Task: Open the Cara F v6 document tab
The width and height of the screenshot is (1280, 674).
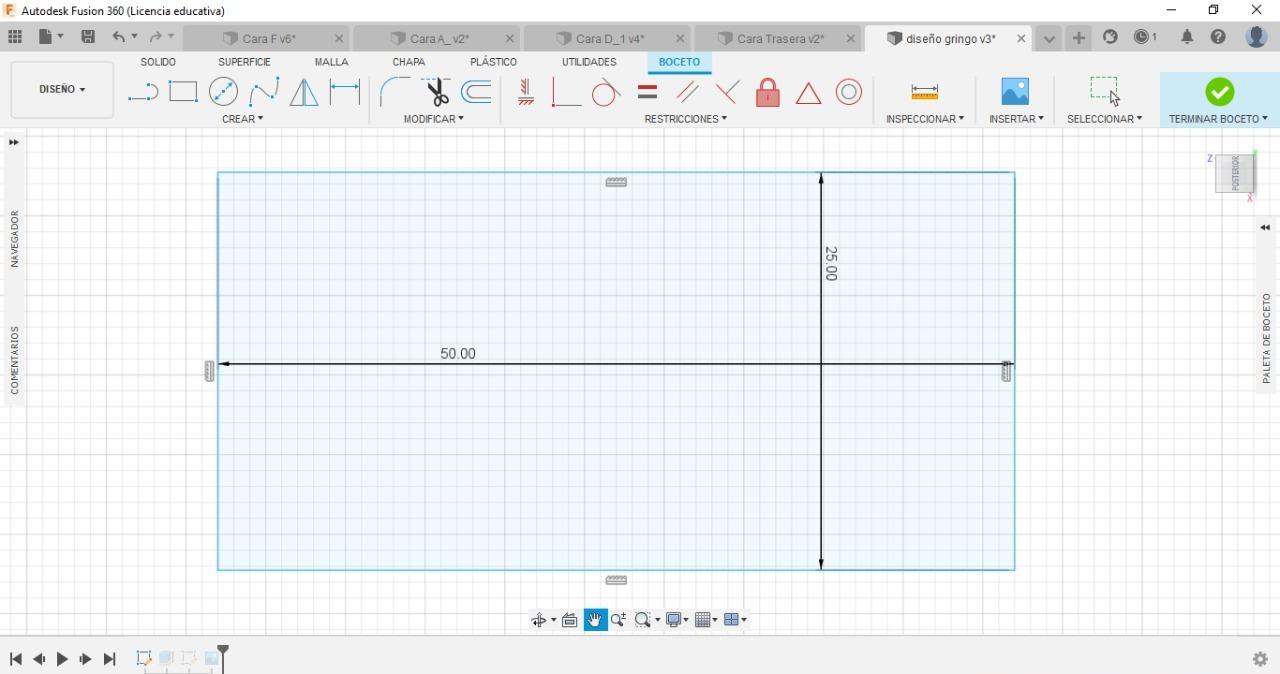Action: click(268, 38)
